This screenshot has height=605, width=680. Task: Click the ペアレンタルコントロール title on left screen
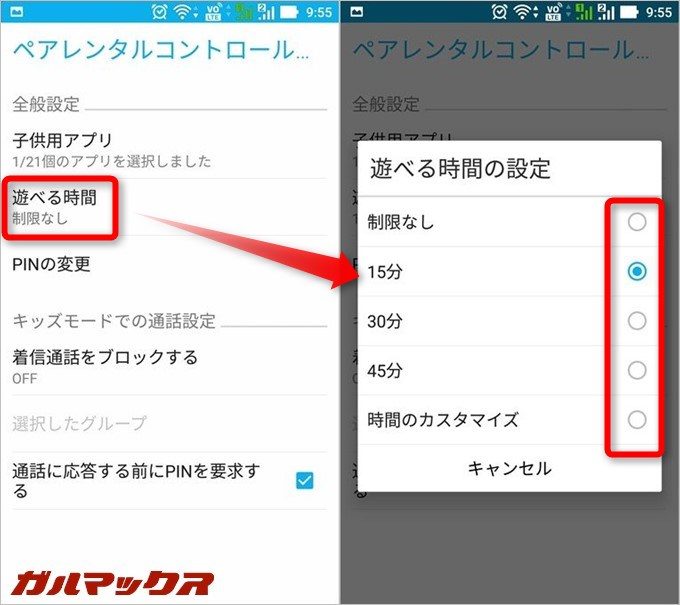point(161,50)
